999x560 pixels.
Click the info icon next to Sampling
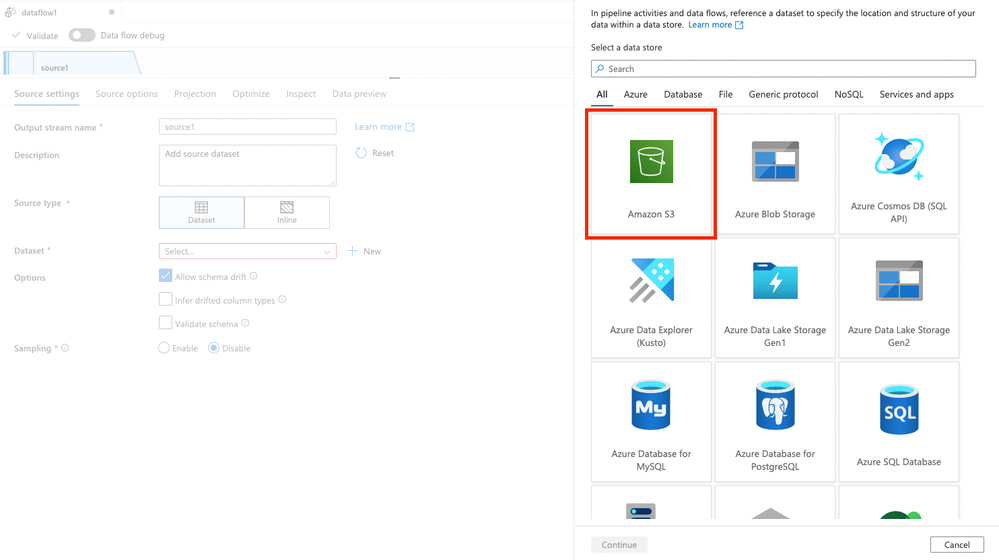65,348
